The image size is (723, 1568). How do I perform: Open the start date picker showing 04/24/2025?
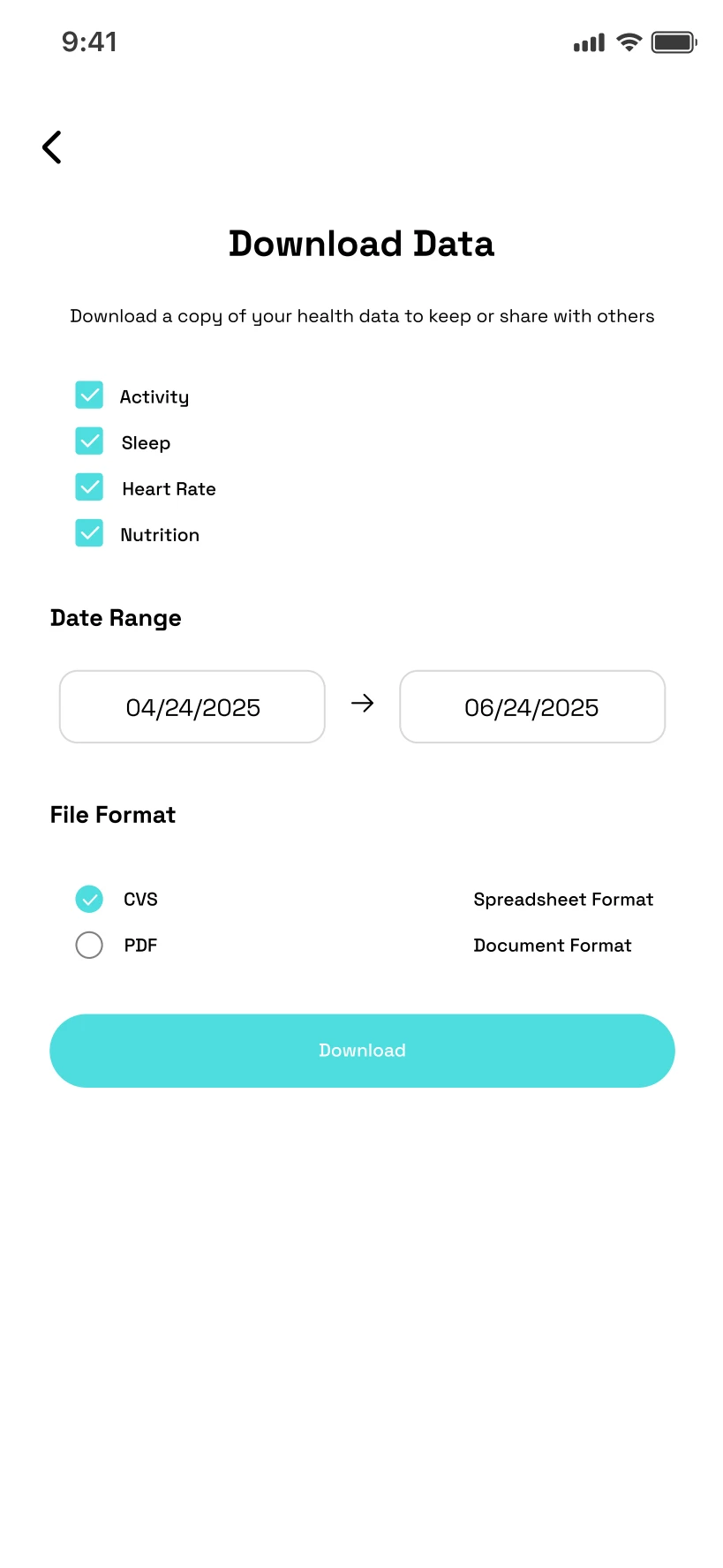click(x=192, y=706)
